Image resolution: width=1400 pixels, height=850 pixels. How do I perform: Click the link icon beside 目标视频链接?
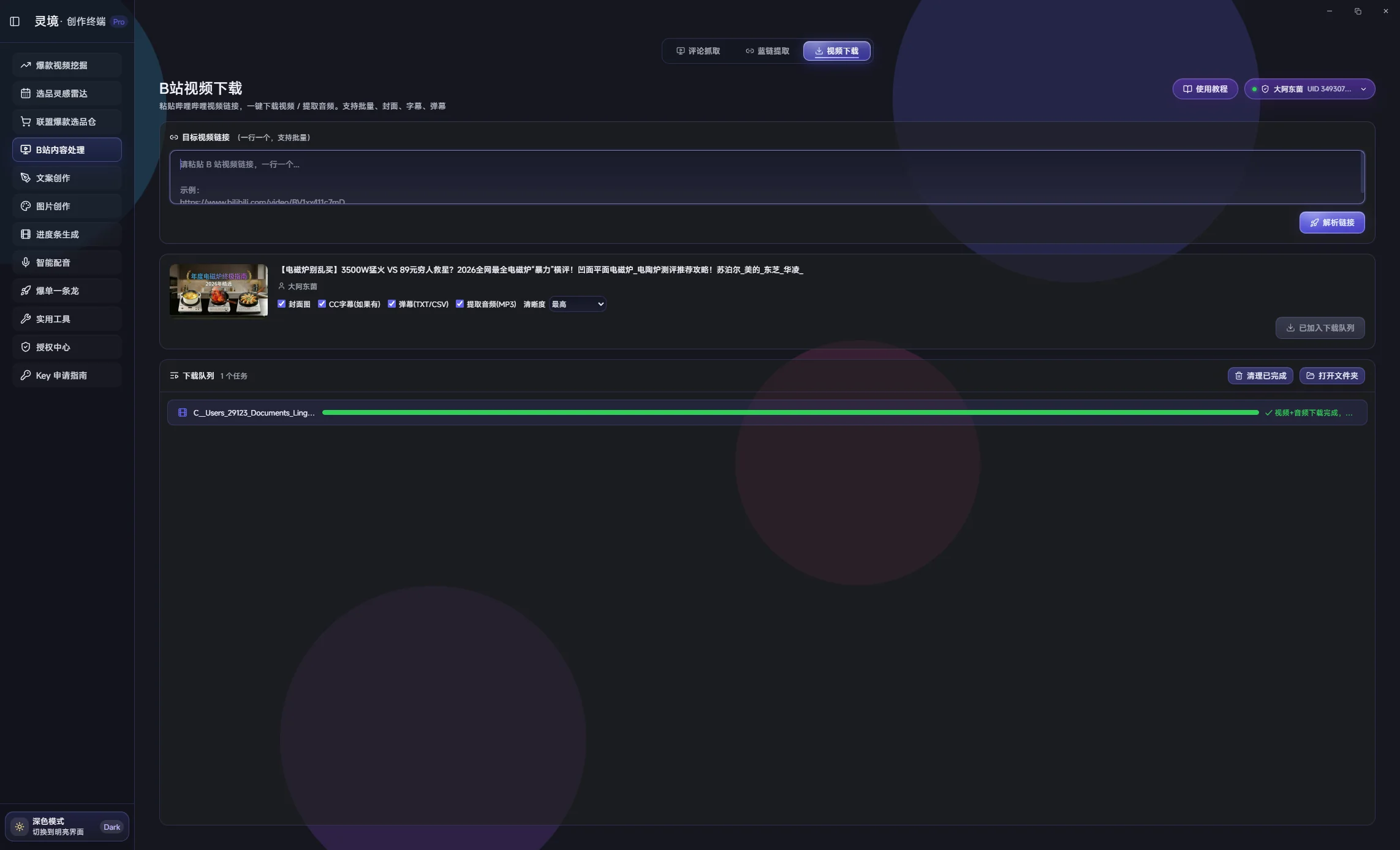[x=174, y=137]
